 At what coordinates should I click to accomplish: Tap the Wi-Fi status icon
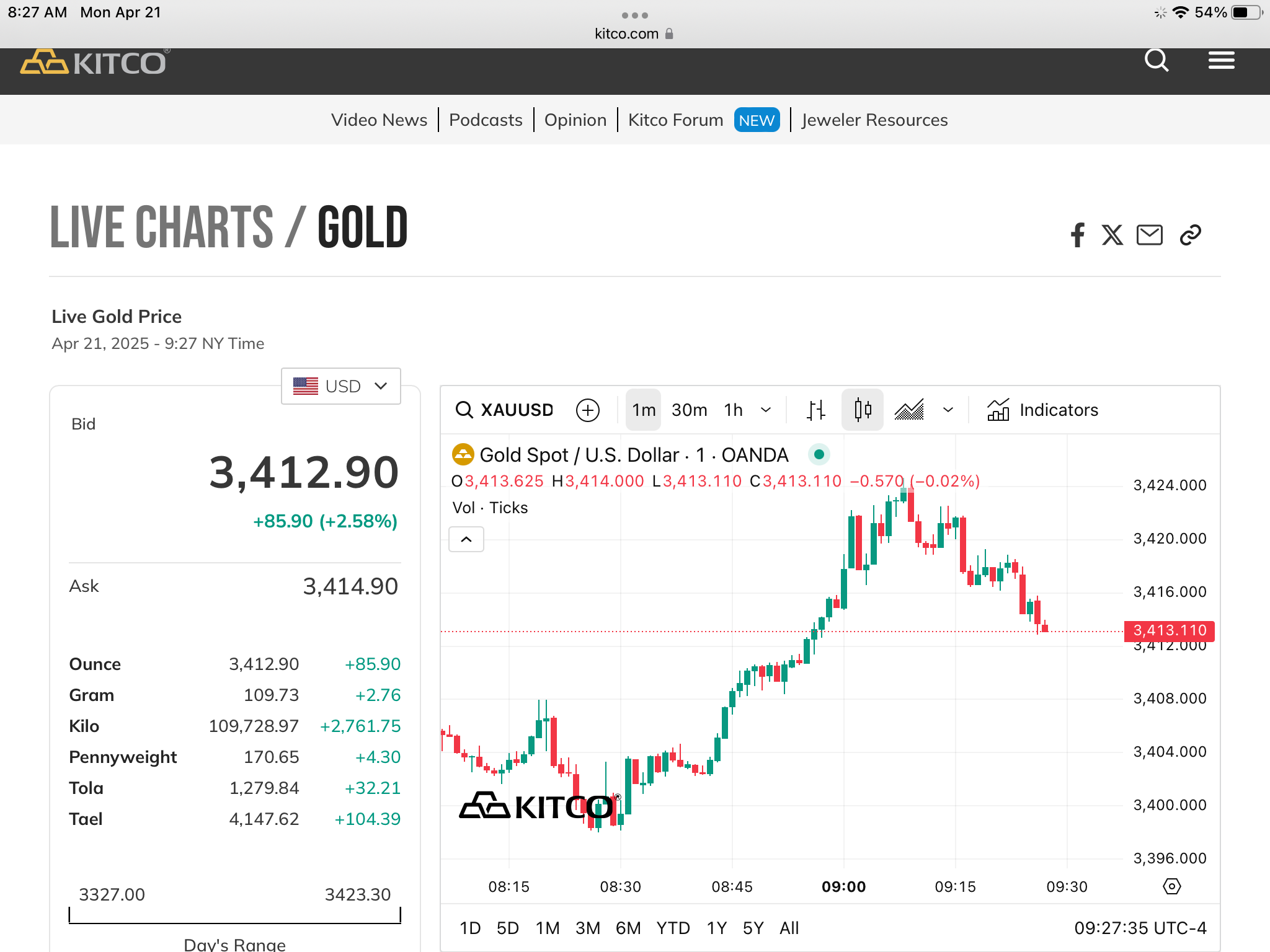[1181, 12]
